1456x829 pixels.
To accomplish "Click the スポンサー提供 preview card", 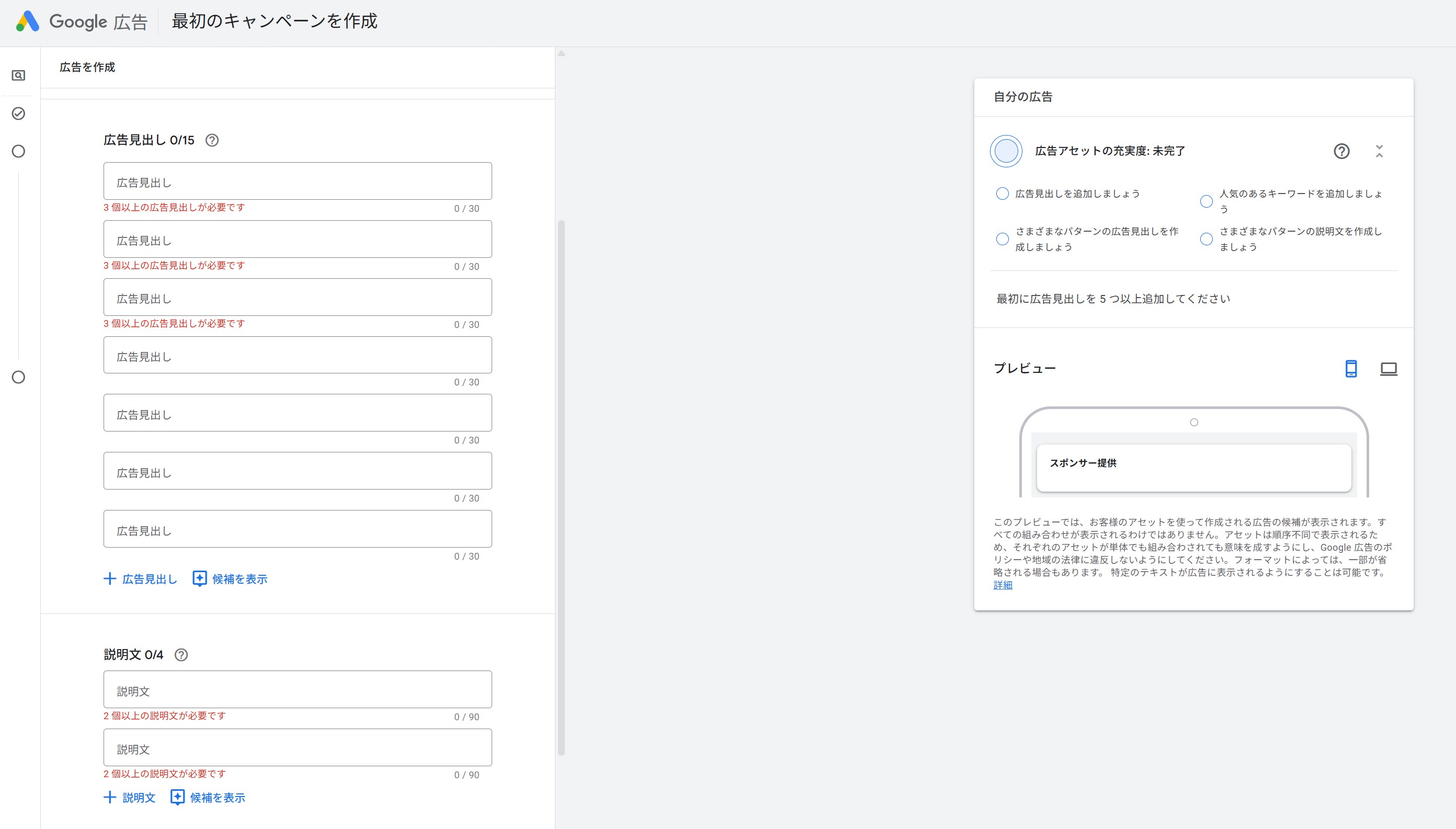I will point(1193,468).
